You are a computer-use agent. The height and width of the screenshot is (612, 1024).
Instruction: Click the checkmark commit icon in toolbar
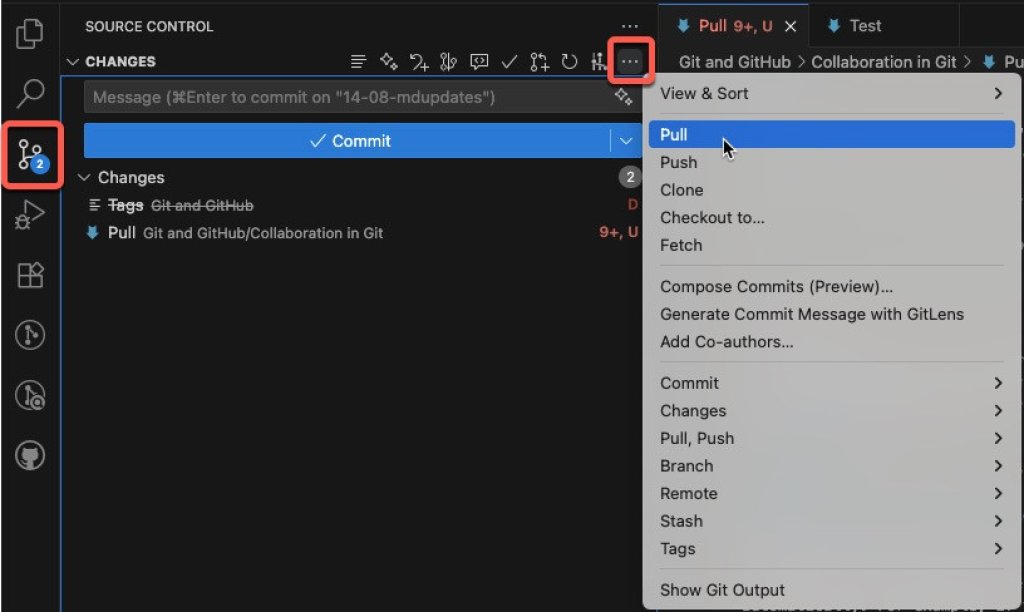pyautogui.click(x=509, y=62)
